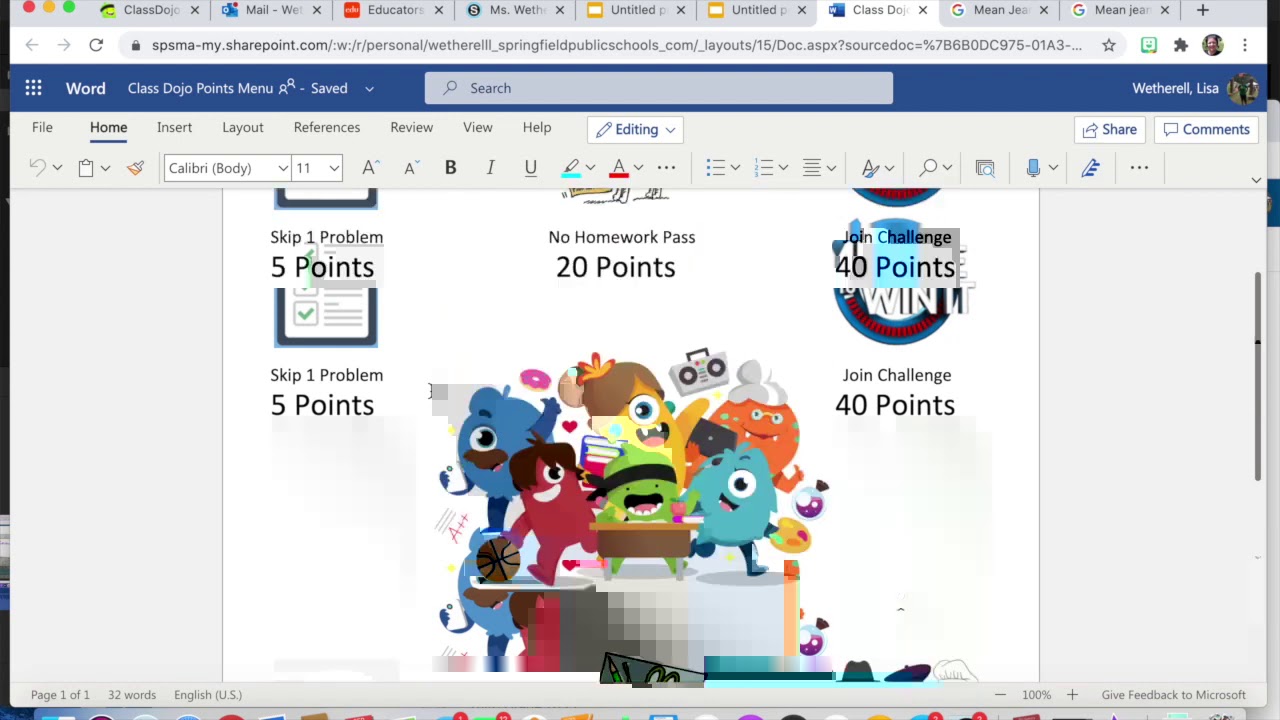This screenshot has width=1280, height=720.
Task: Switch to the Insert tab
Action: point(174,127)
